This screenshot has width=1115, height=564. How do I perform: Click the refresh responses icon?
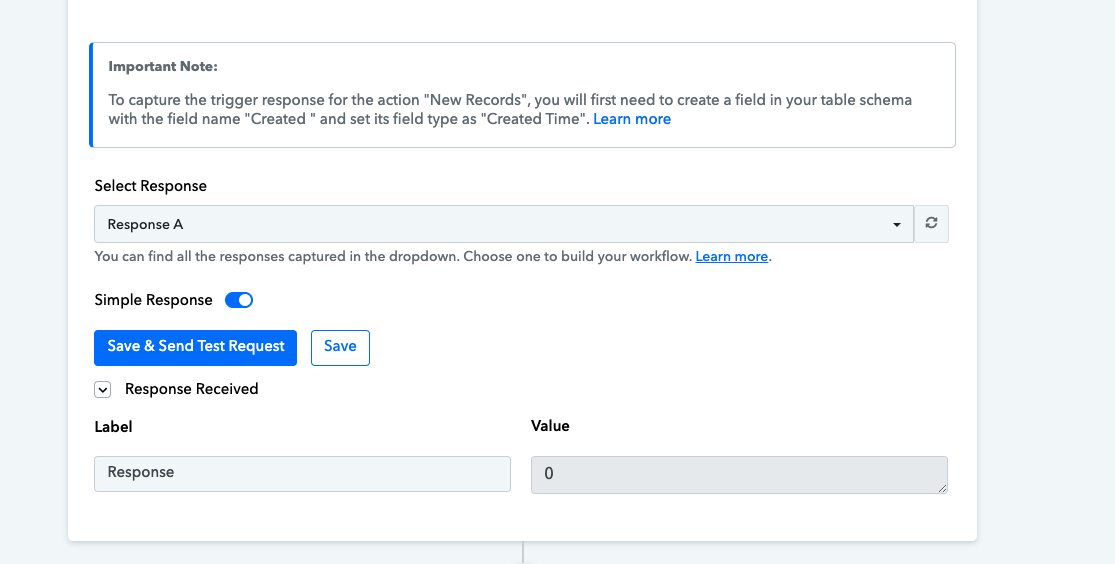931,223
